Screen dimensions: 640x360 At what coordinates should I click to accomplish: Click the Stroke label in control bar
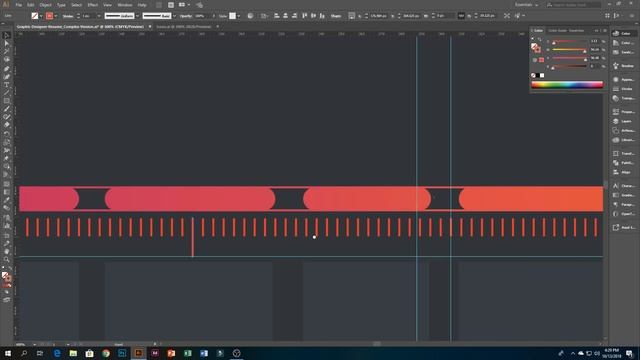point(68,16)
